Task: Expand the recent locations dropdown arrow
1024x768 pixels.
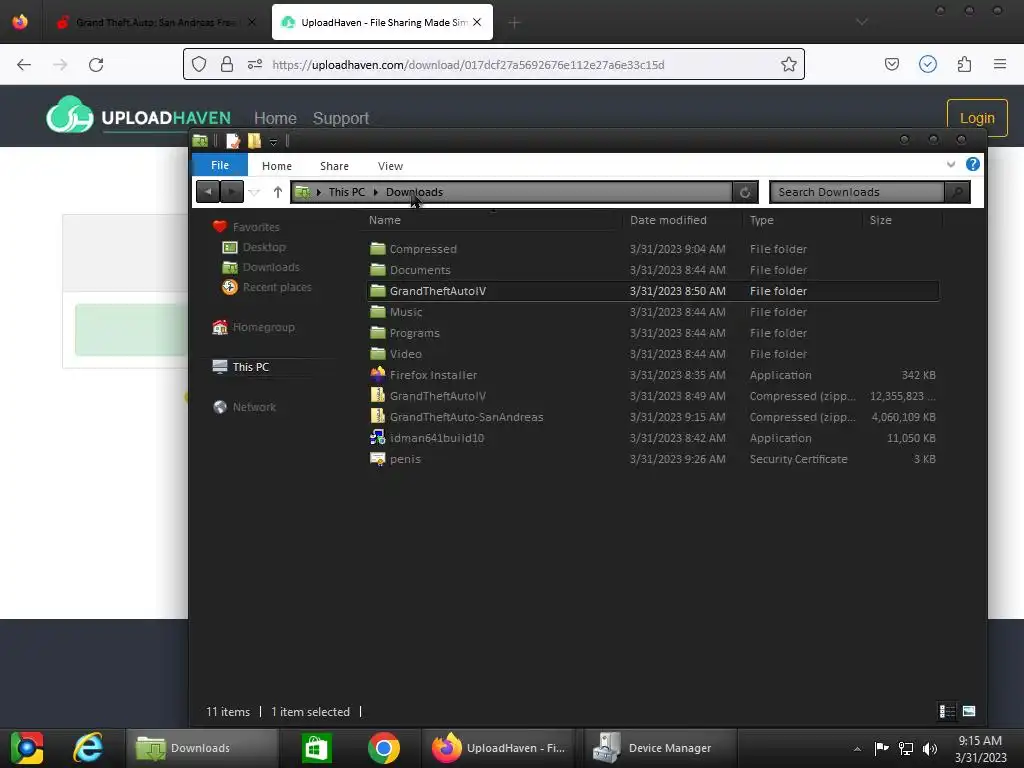Action: [255, 192]
